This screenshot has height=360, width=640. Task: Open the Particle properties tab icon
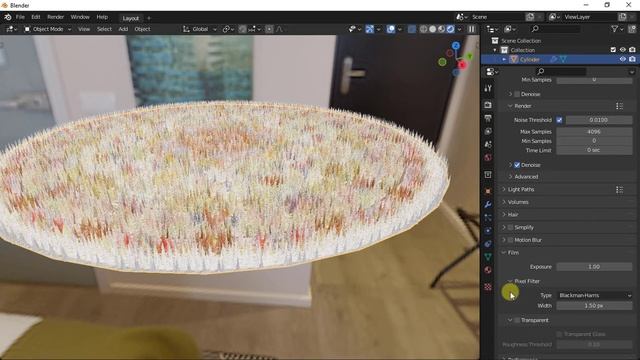(x=488, y=218)
